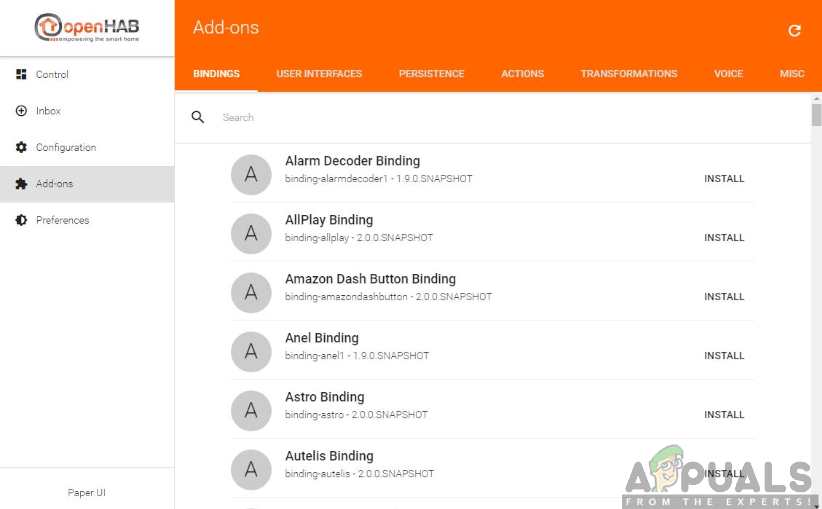The width and height of the screenshot is (822, 509).
Task: Click the Astro Binding avatar icon
Action: (251, 410)
